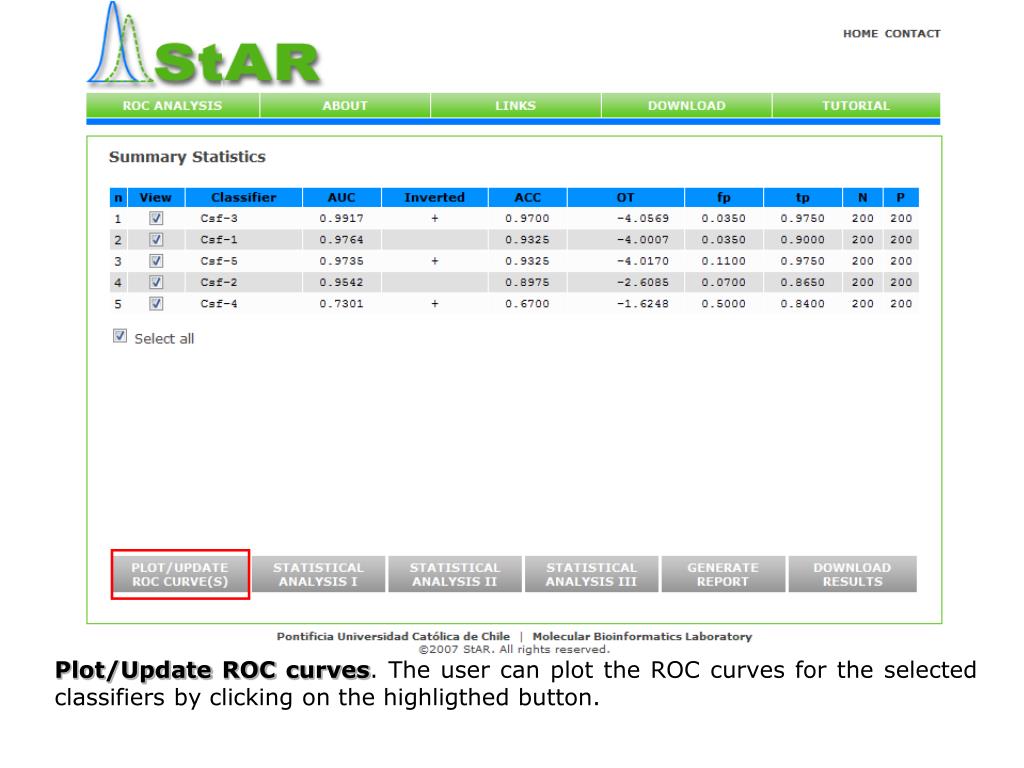Toggle the view checkbox for Csf-4
Screen dimensions: 1024x768
click(156, 304)
